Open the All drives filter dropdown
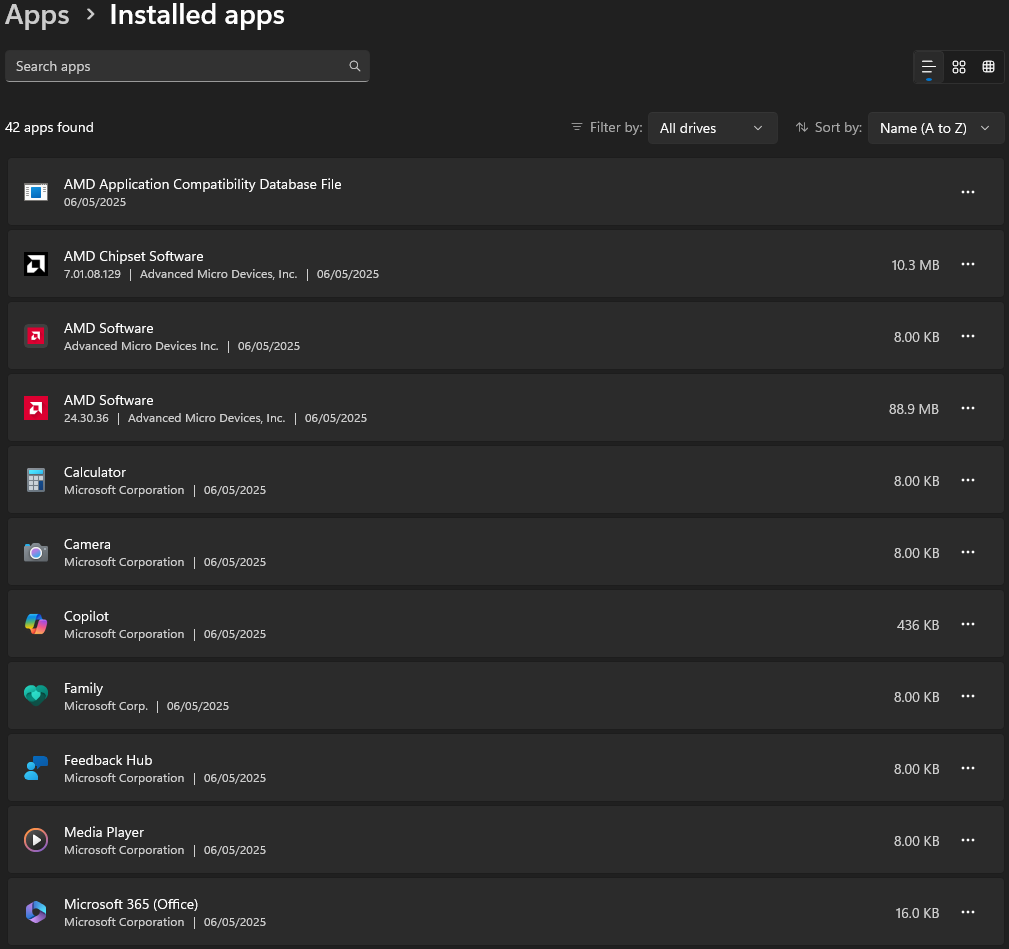Image resolution: width=1009 pixels, height=949 pixels. [712, 128]
